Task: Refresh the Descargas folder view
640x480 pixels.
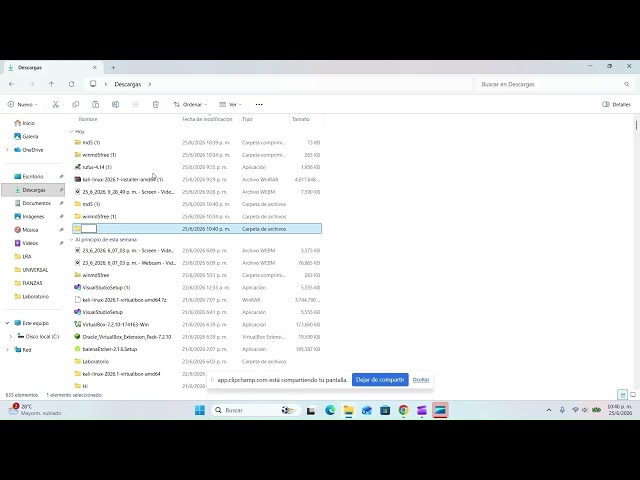Action: point(71,84)
